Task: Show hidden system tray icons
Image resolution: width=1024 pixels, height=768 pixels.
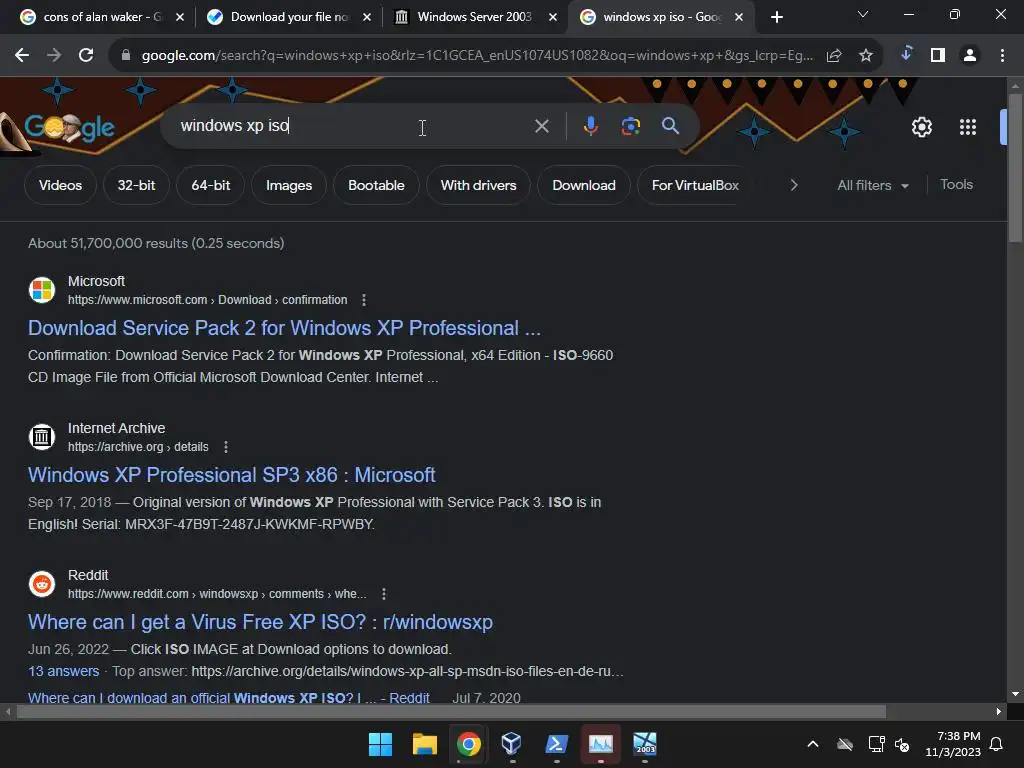Action: click(x=812, y=744)
